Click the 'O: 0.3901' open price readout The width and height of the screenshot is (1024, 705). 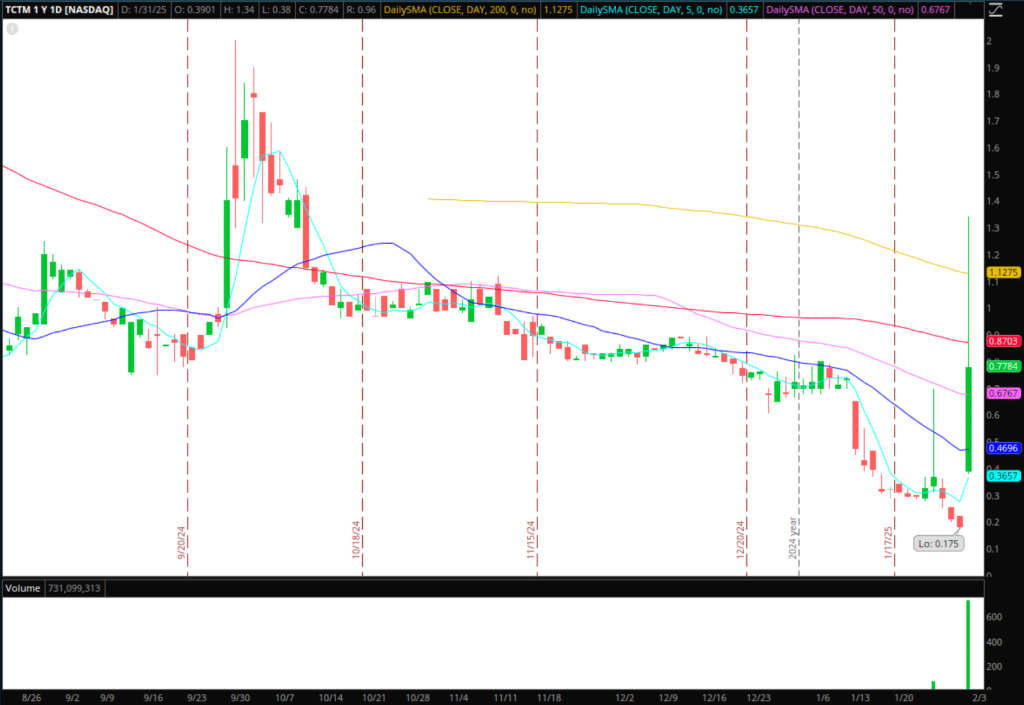point(197,10)
